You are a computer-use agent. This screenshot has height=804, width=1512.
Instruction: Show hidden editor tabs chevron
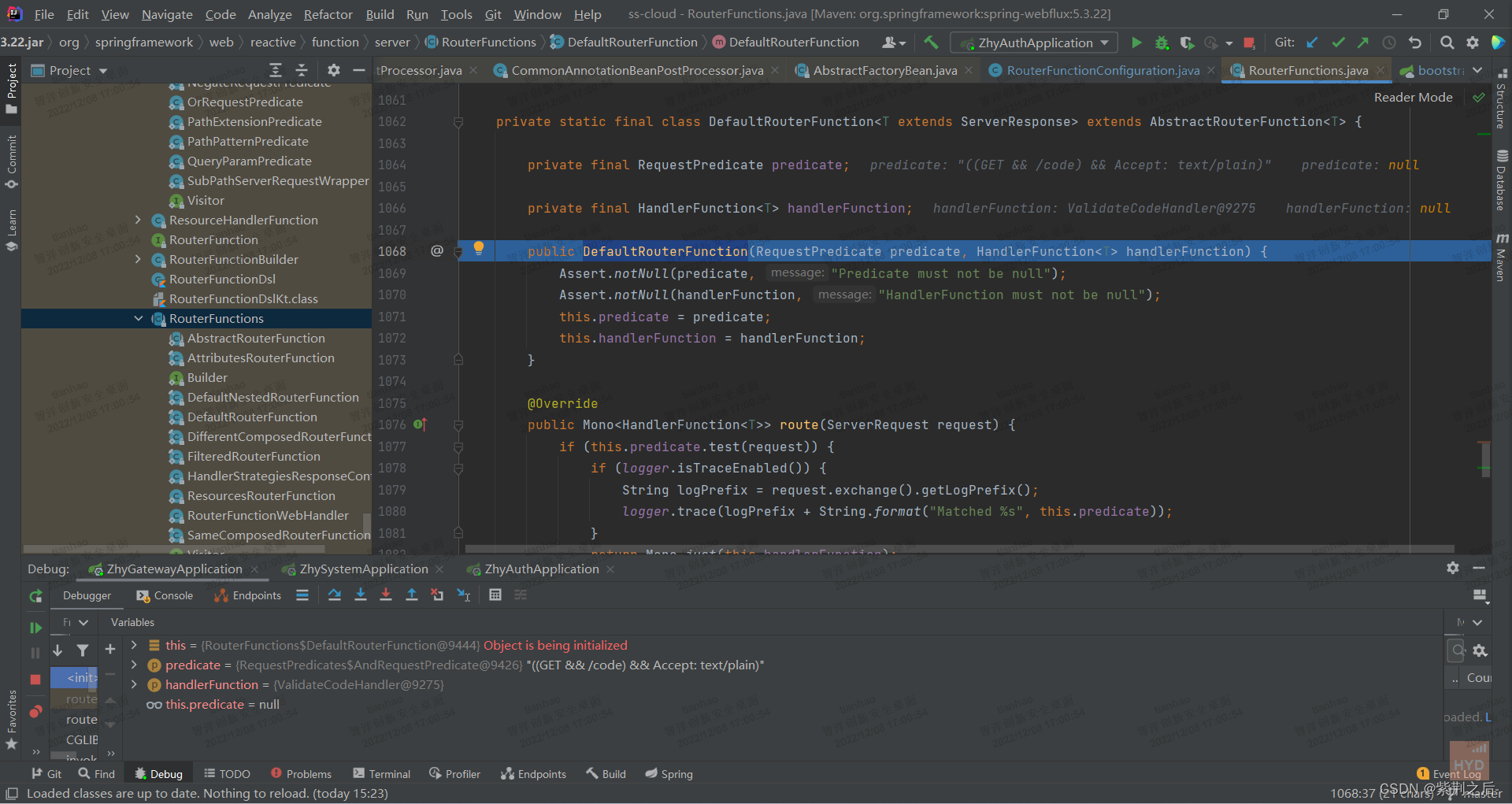[x=1477, y=70]
